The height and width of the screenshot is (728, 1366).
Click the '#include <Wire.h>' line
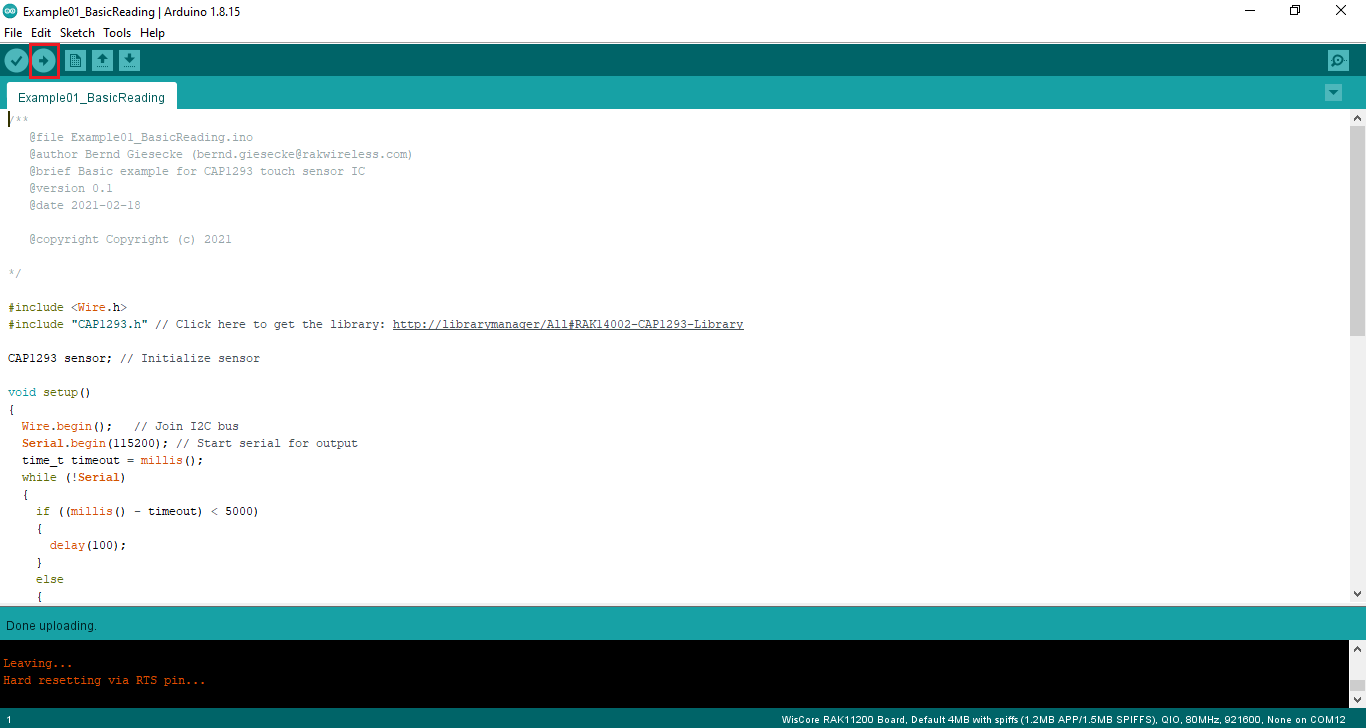coord(67,307)
